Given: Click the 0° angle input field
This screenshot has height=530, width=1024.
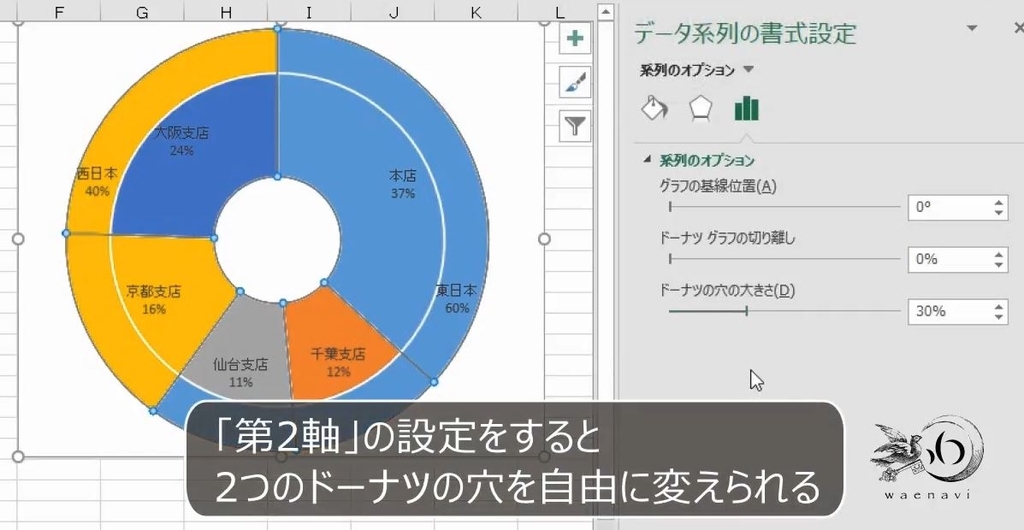Looking at the screenshot, I should 950,208.
